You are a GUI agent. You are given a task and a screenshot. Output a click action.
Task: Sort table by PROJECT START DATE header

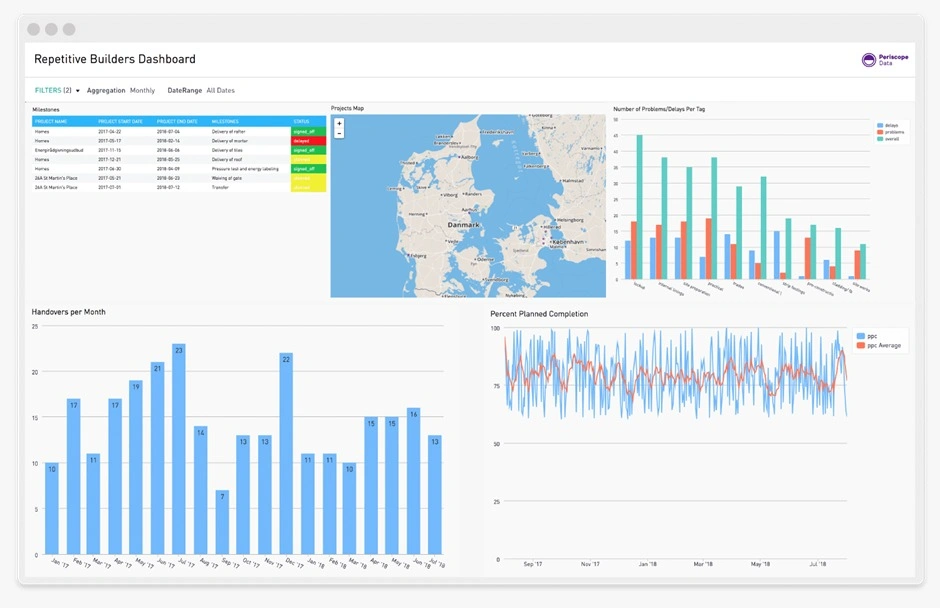pyautogui.click(x=121, y=121)
